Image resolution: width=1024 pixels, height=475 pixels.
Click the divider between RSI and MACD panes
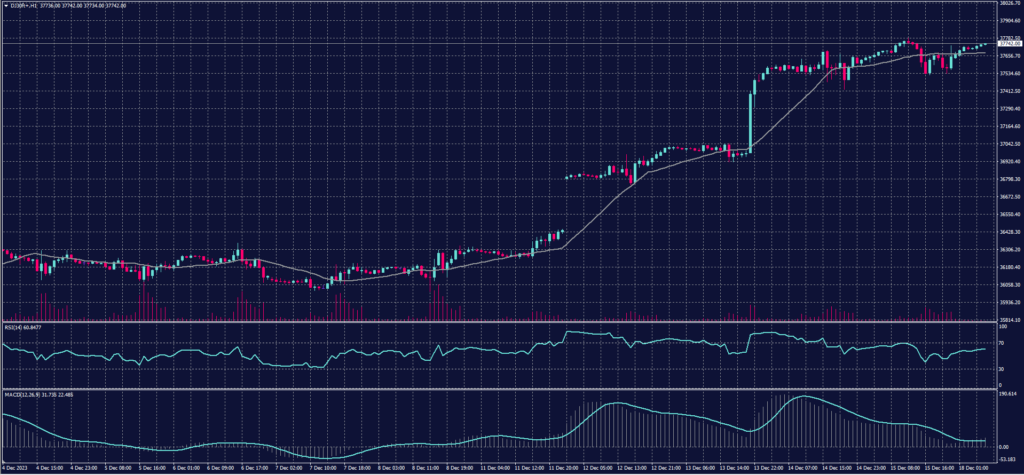pos(500,387)
